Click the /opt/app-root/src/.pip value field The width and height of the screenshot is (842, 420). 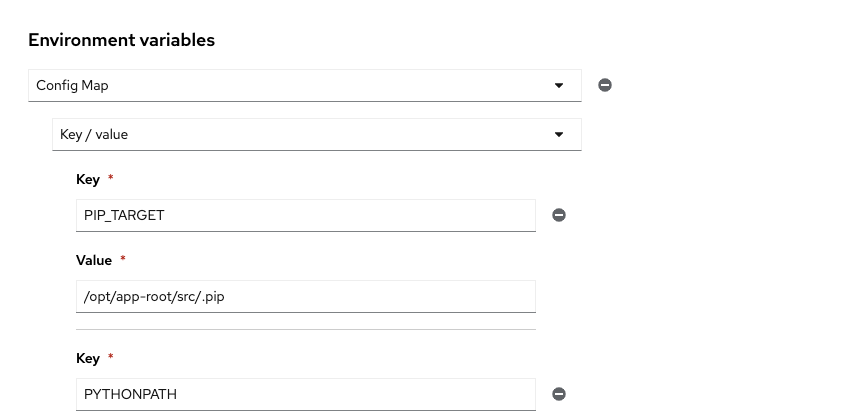pyautogui.click(x=305, y=296)
